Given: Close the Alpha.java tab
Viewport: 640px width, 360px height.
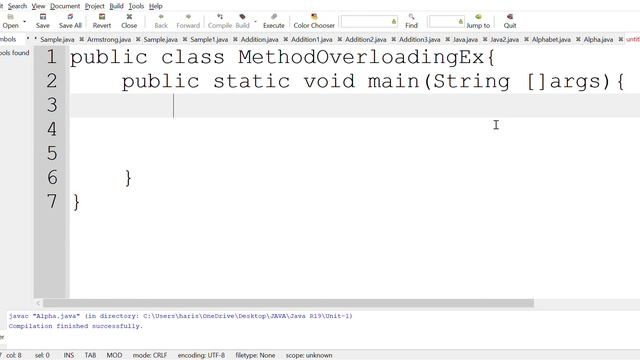Looking at the screenshot, I should point(620,40).
